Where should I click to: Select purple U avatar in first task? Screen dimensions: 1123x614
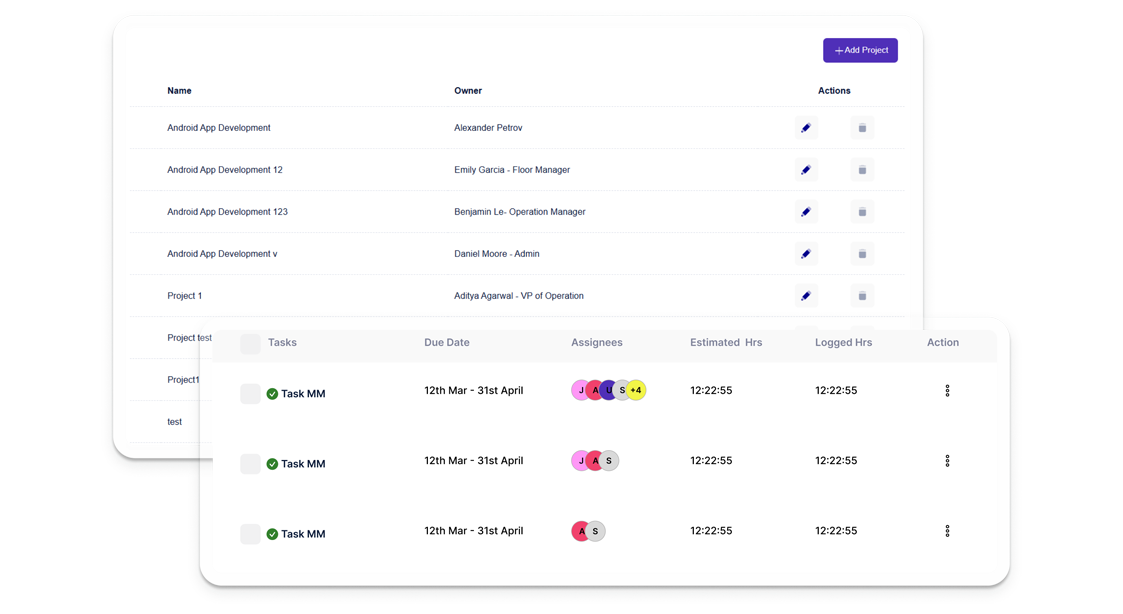[x=609, y=390]
